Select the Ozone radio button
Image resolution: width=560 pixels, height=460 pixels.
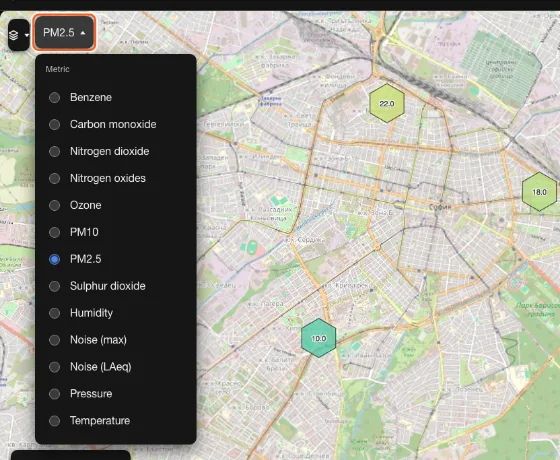pyautogui.click(x=54, y=205)
